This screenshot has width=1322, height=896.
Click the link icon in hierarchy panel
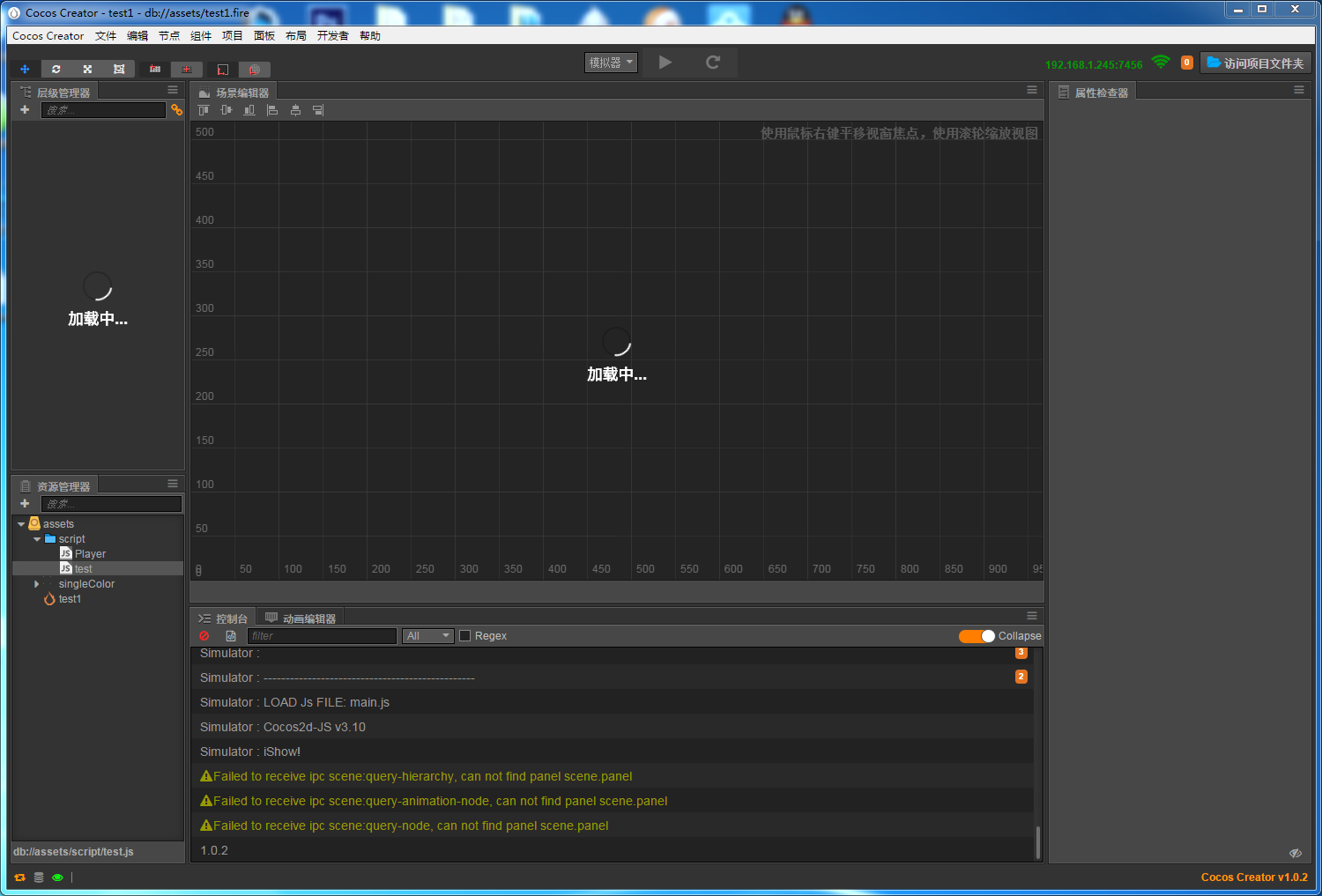click(x=176, y=110)
